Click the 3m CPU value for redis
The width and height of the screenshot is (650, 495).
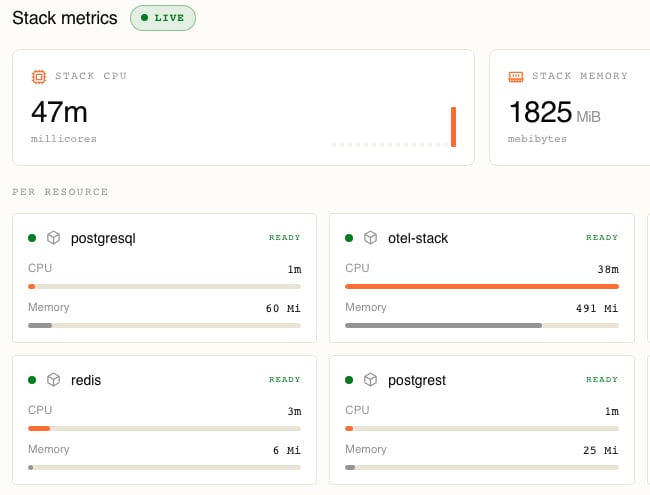[x=294, y=411]
